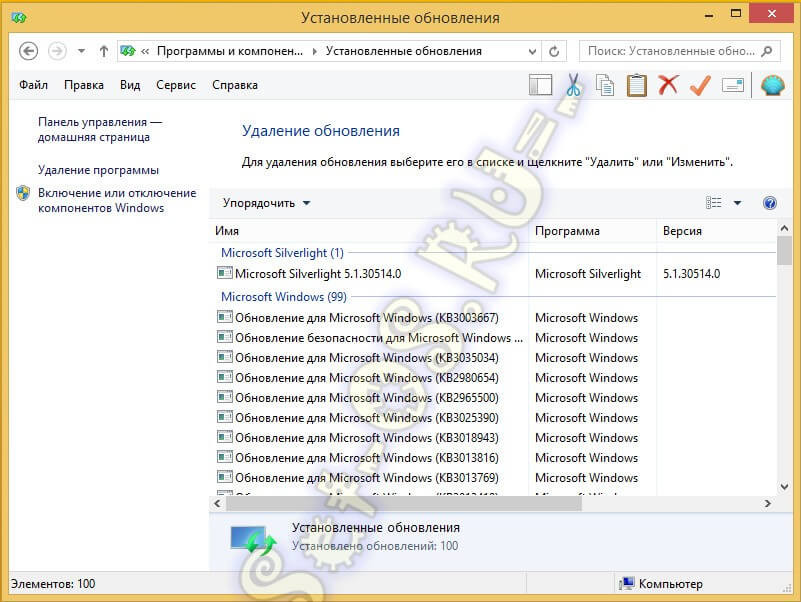Collapse the Microsoft Windows (99) group
Image resolution: width=801 pixels, height=602 pixels.
284,297
